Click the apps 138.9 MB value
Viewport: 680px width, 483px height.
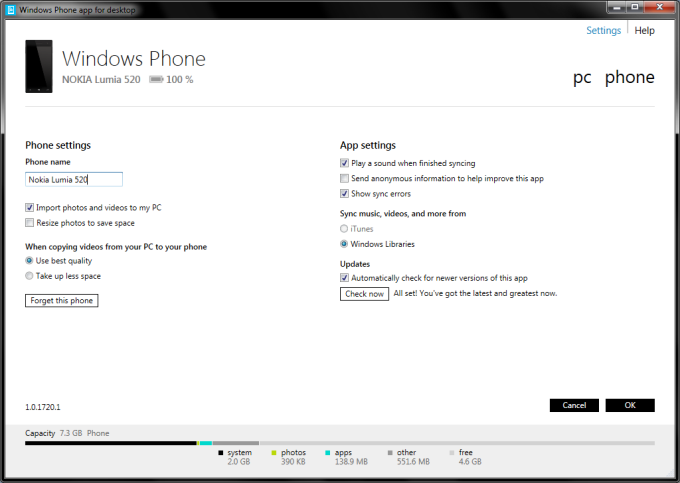pos(351,462)
